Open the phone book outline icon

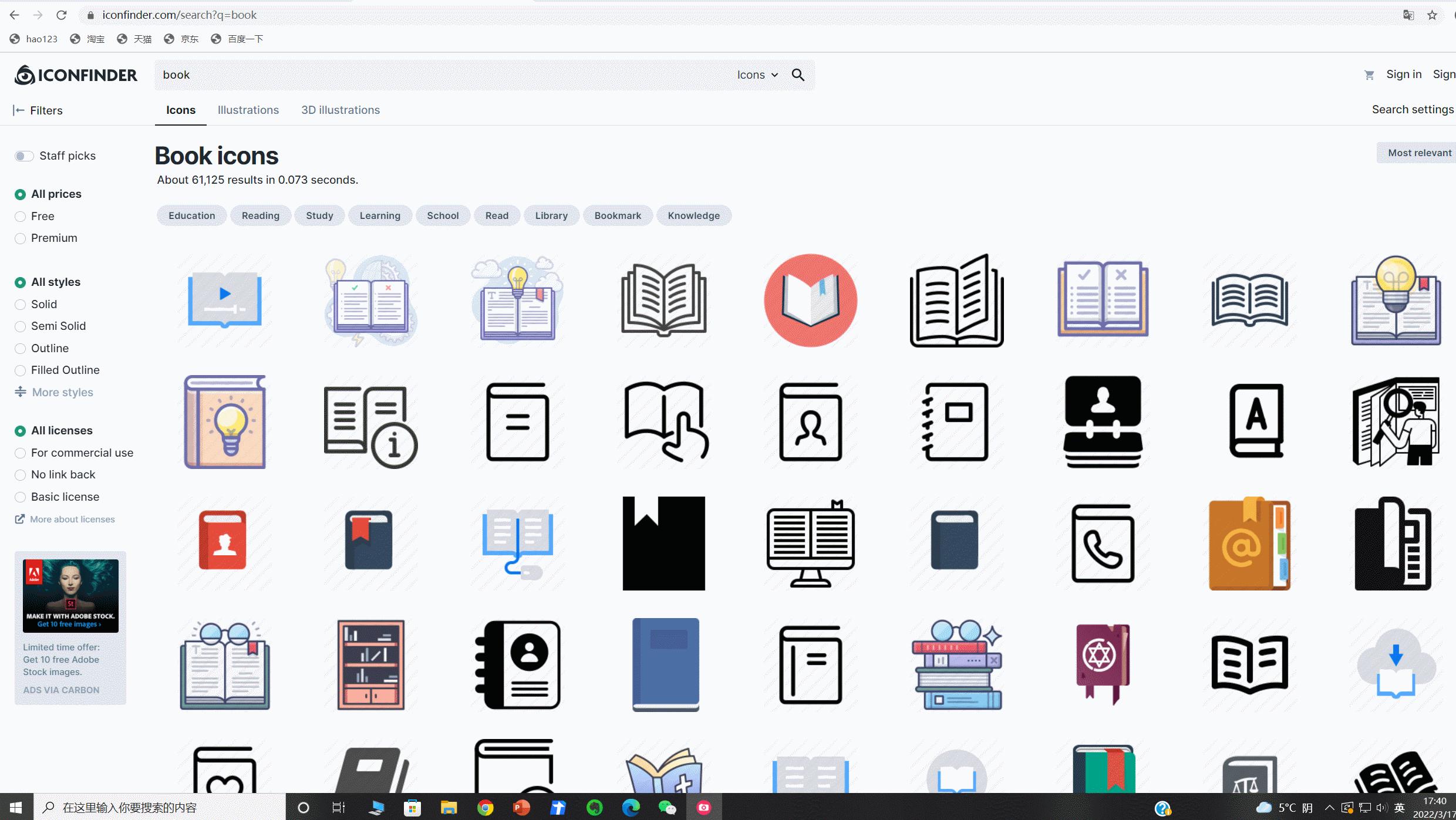tap(1103, 543)
